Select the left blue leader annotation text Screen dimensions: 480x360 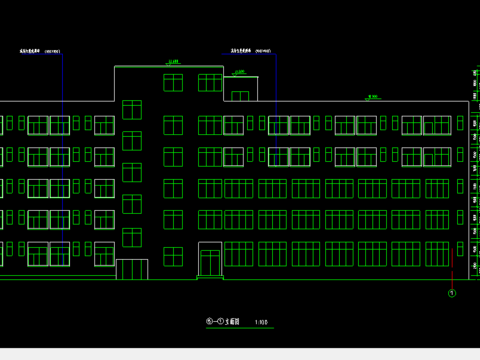pos(40,51)
